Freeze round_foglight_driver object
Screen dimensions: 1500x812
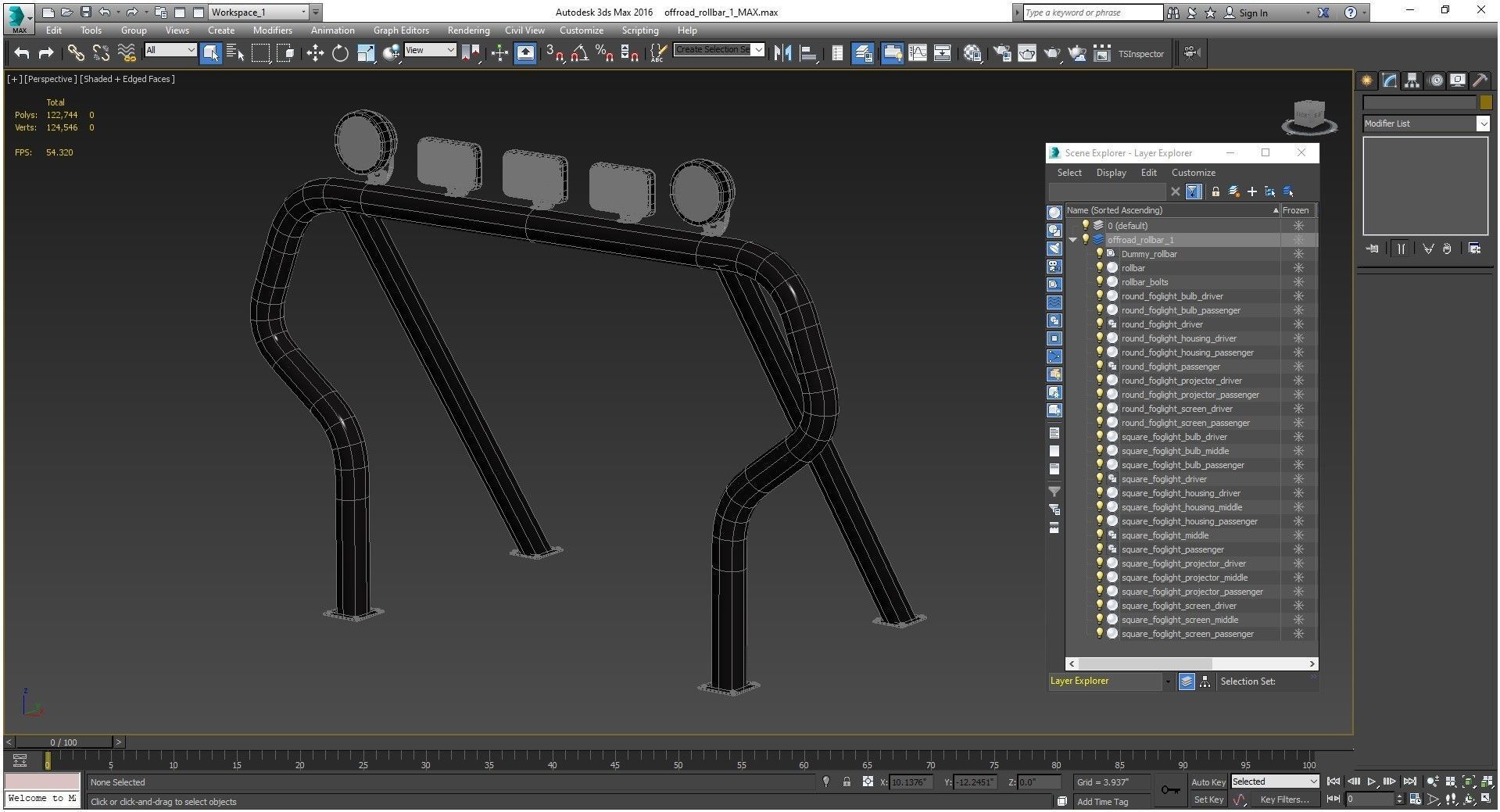pyautogui.click(x=1298, y=324)
